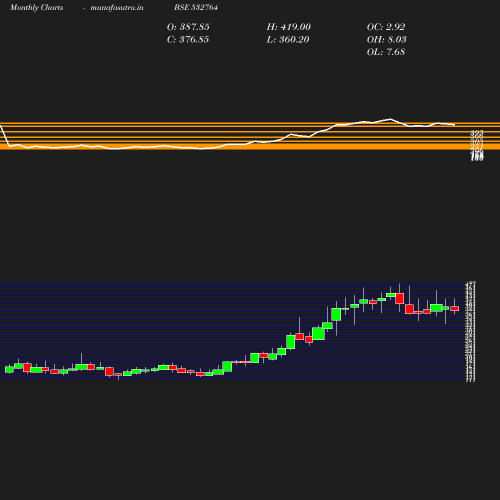Click the peak of the white line chart
This screenshot has height=500, width=500.
(x=390, y=119)
